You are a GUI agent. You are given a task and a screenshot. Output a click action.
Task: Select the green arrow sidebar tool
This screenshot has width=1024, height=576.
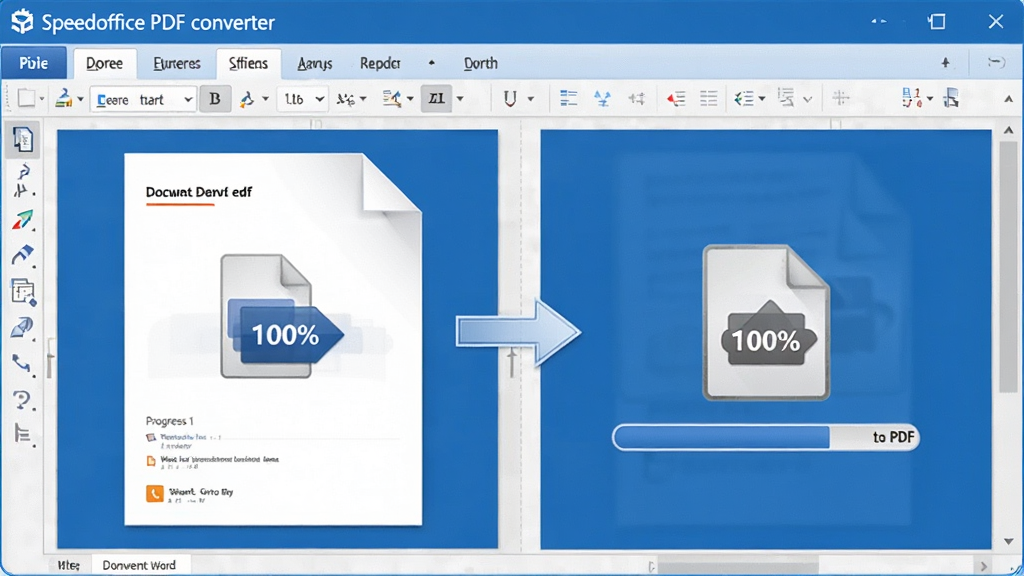pos(23,221)
